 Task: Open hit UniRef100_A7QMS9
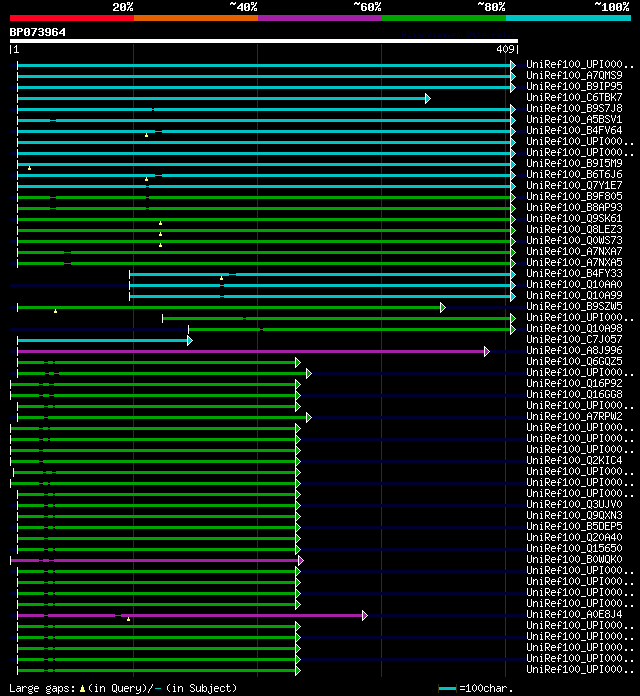click(574, 75)
